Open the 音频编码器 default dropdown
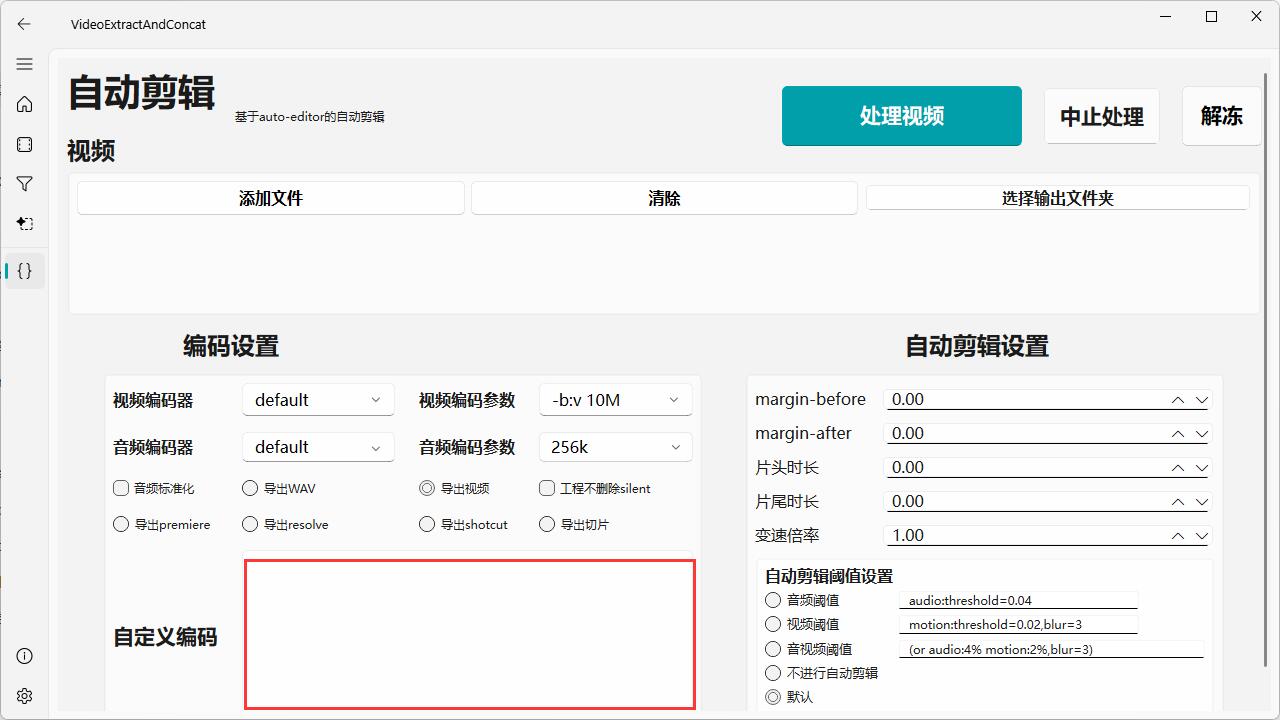Viewport: 1280px width, 720px height. pyautogui.click(x=318, y=447)
